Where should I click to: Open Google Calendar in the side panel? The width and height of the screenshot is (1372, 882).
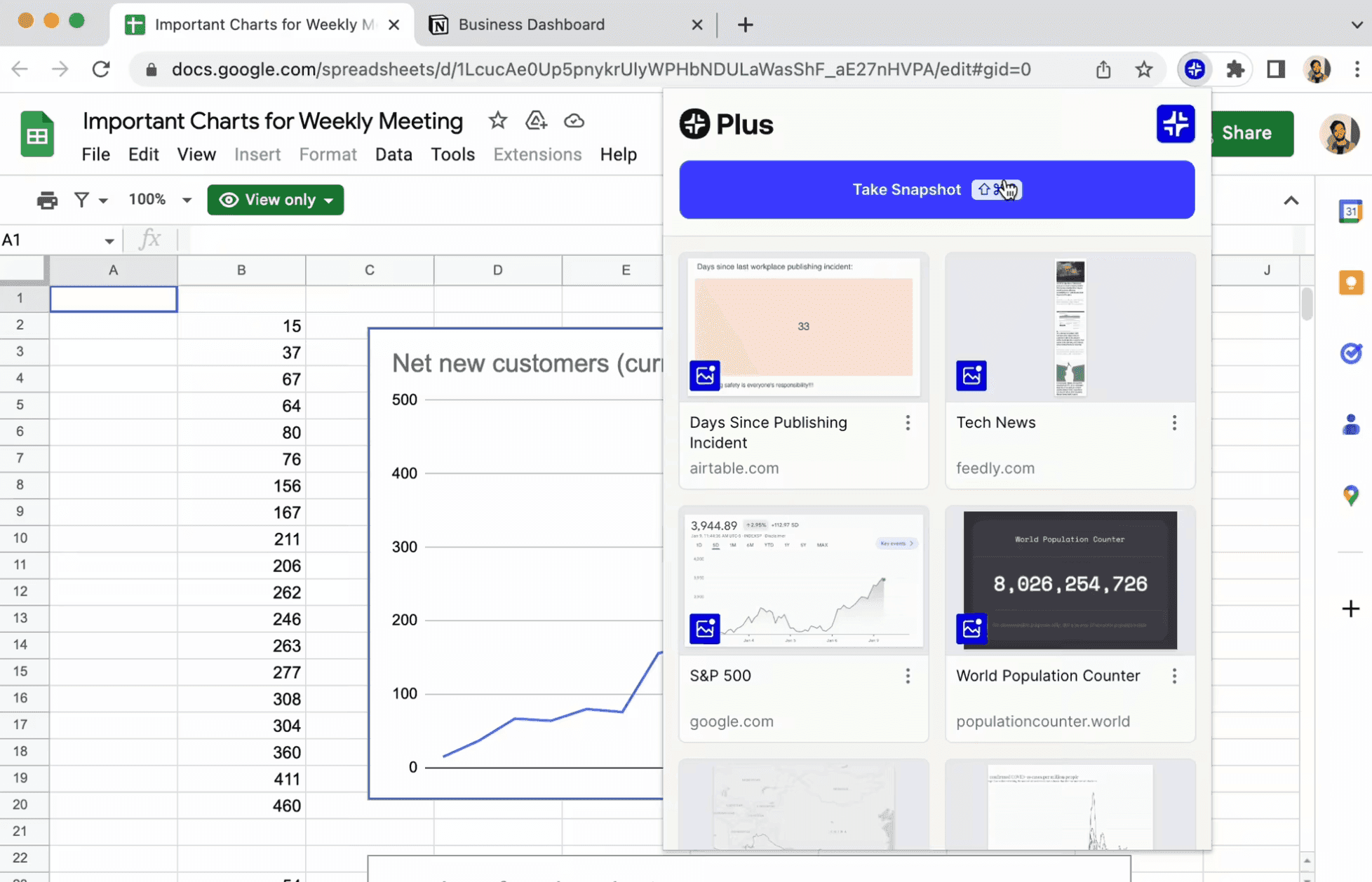pos(1350,211)
